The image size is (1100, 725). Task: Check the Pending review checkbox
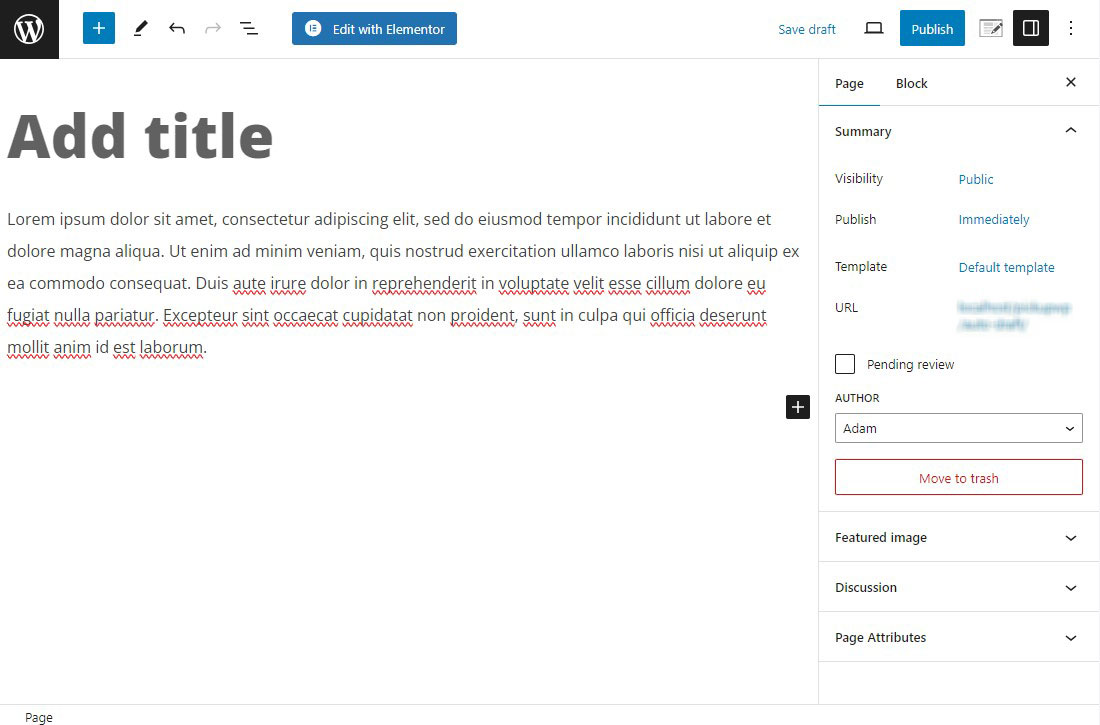(845, 364)
